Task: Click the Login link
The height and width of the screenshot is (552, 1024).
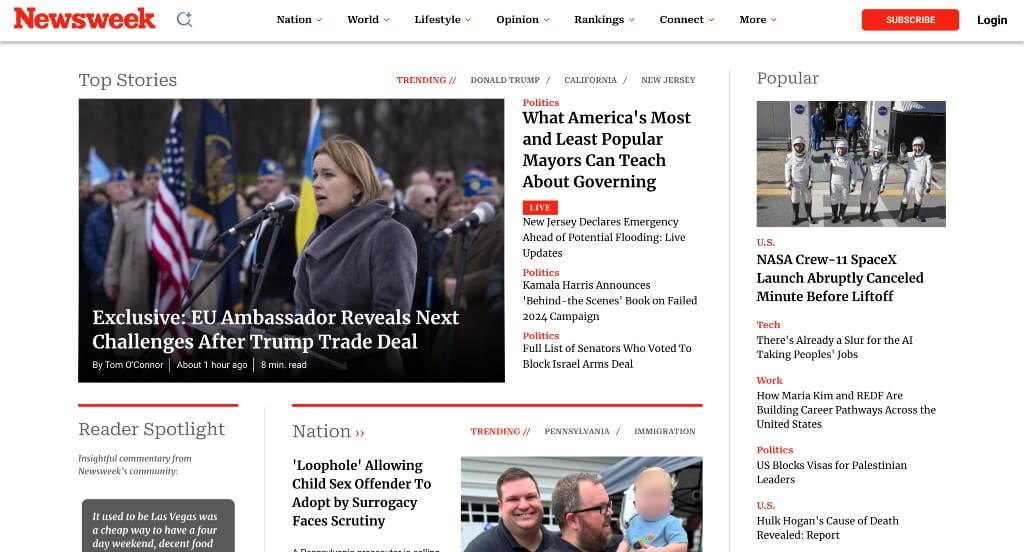Action: [x=992, y=20]
